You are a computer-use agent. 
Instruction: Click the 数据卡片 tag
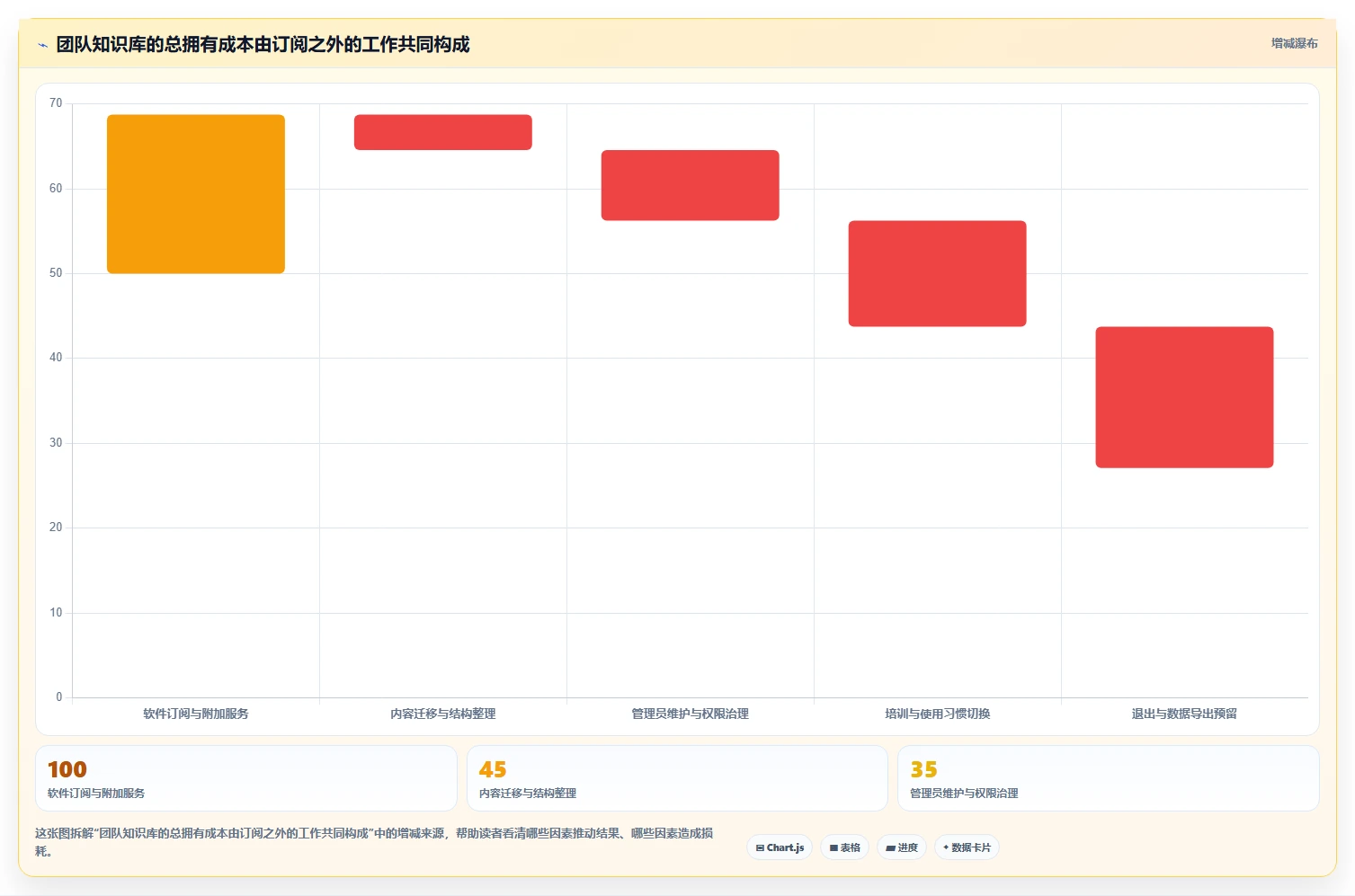click(x=967, y=847)
